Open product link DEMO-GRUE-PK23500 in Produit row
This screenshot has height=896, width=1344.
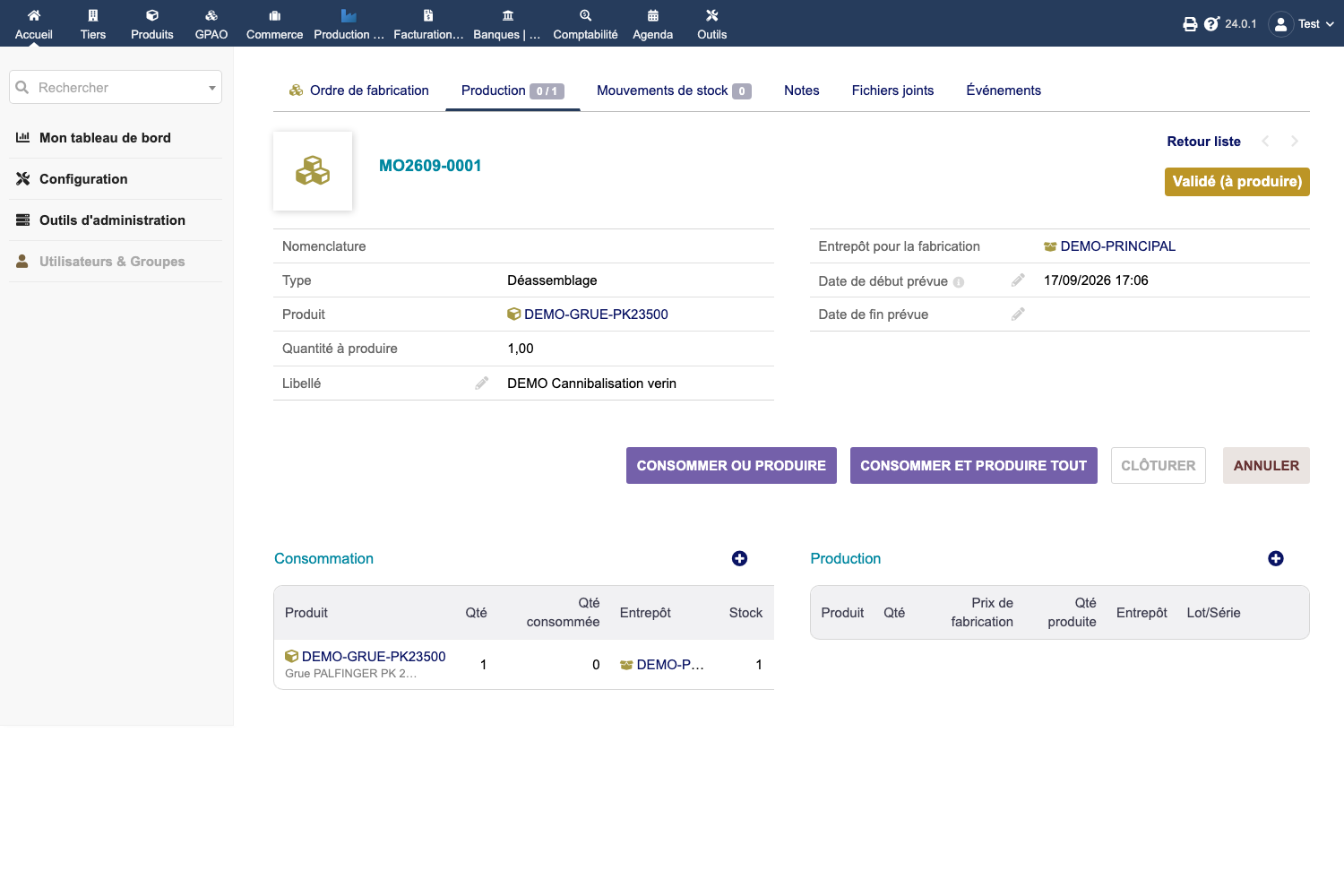[588, 314]
